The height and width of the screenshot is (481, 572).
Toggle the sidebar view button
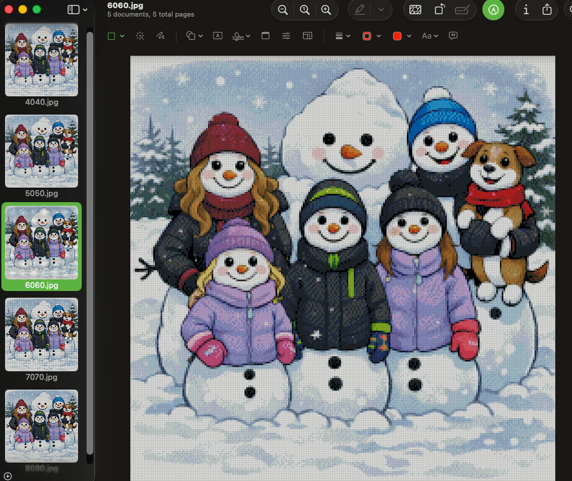click(x=73, y=10)
